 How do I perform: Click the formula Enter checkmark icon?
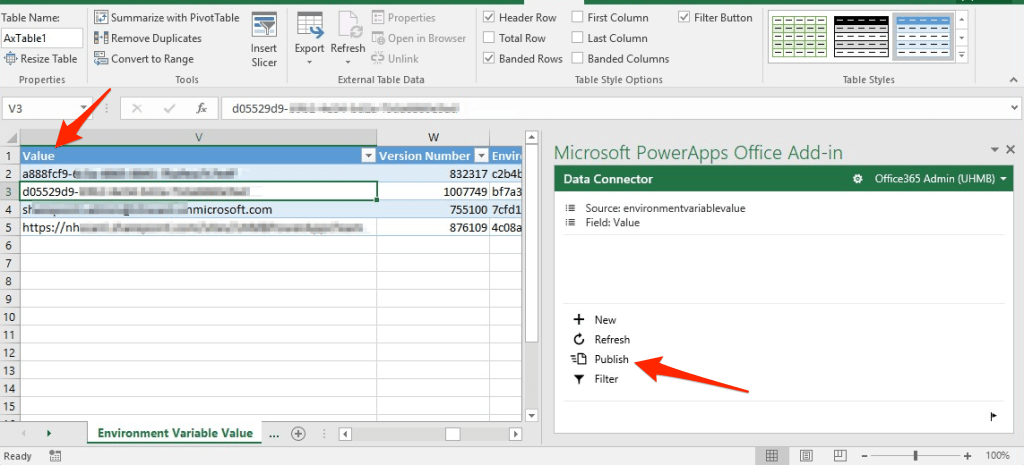click(x=170, y=108)
